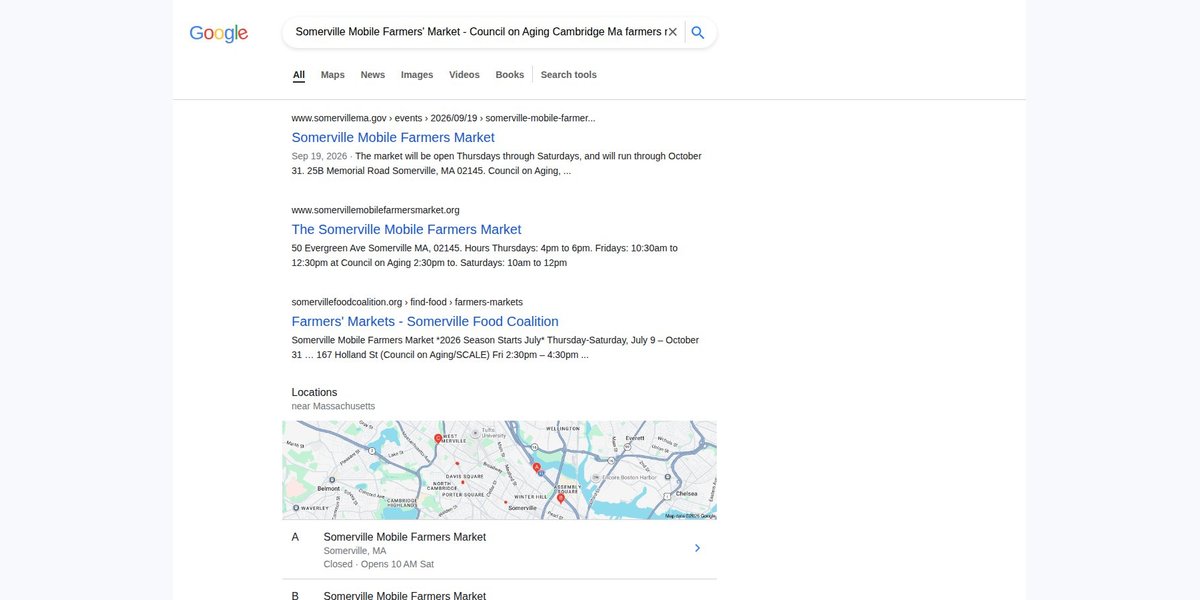This screenshot has height=600, width=1200.
Task: Click the Locations heading
Action: [314, 392]
